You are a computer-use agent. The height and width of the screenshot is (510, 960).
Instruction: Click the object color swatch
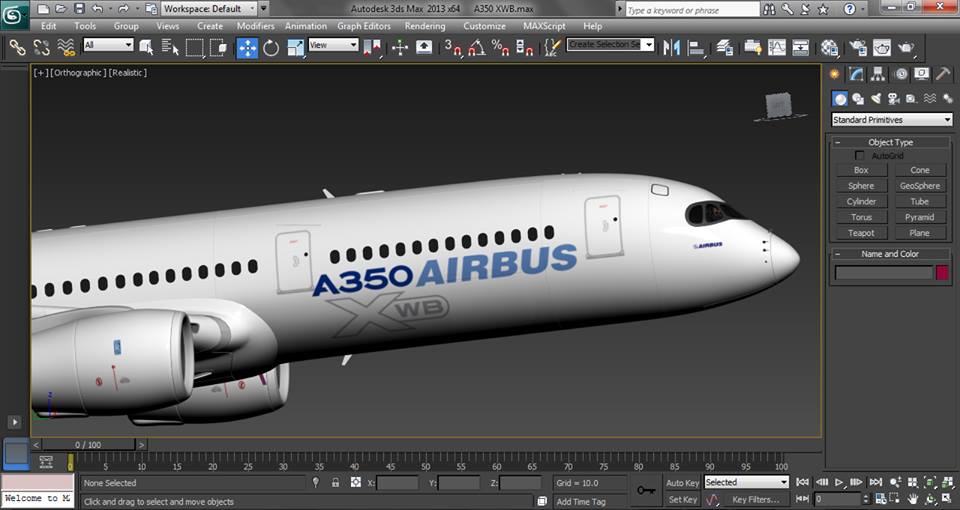coord(942,272)
